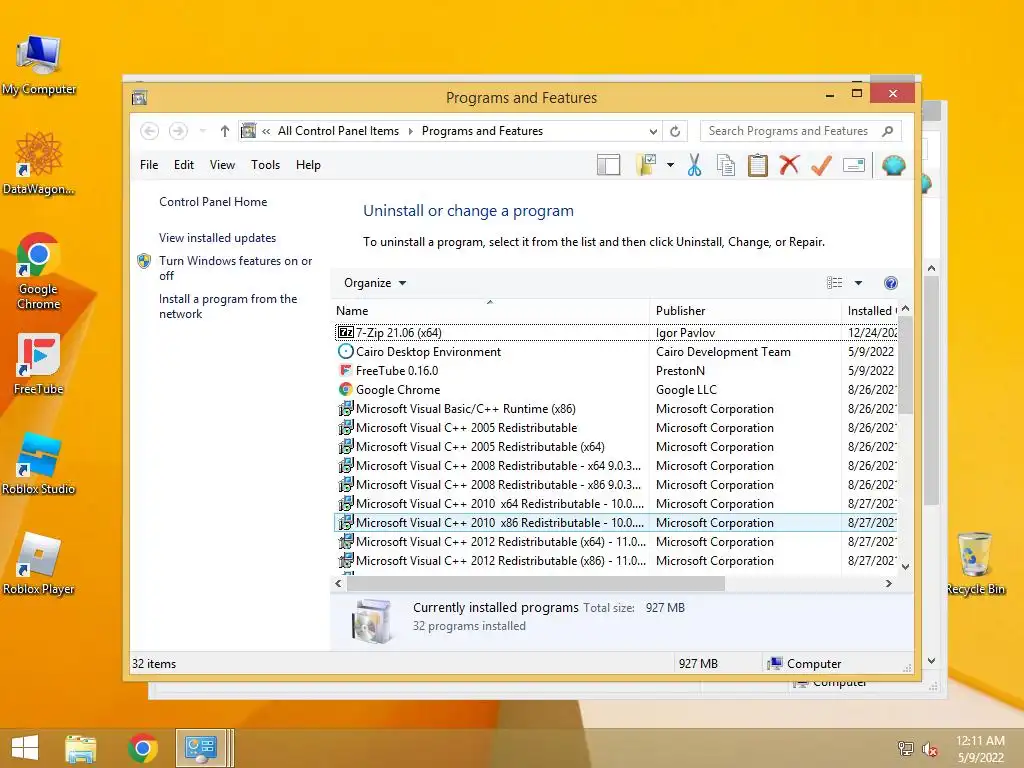This screenshot has height=768, width=1024.
Task: Click the orange checkmark Properties icon
Action: [x=821, y=165]
